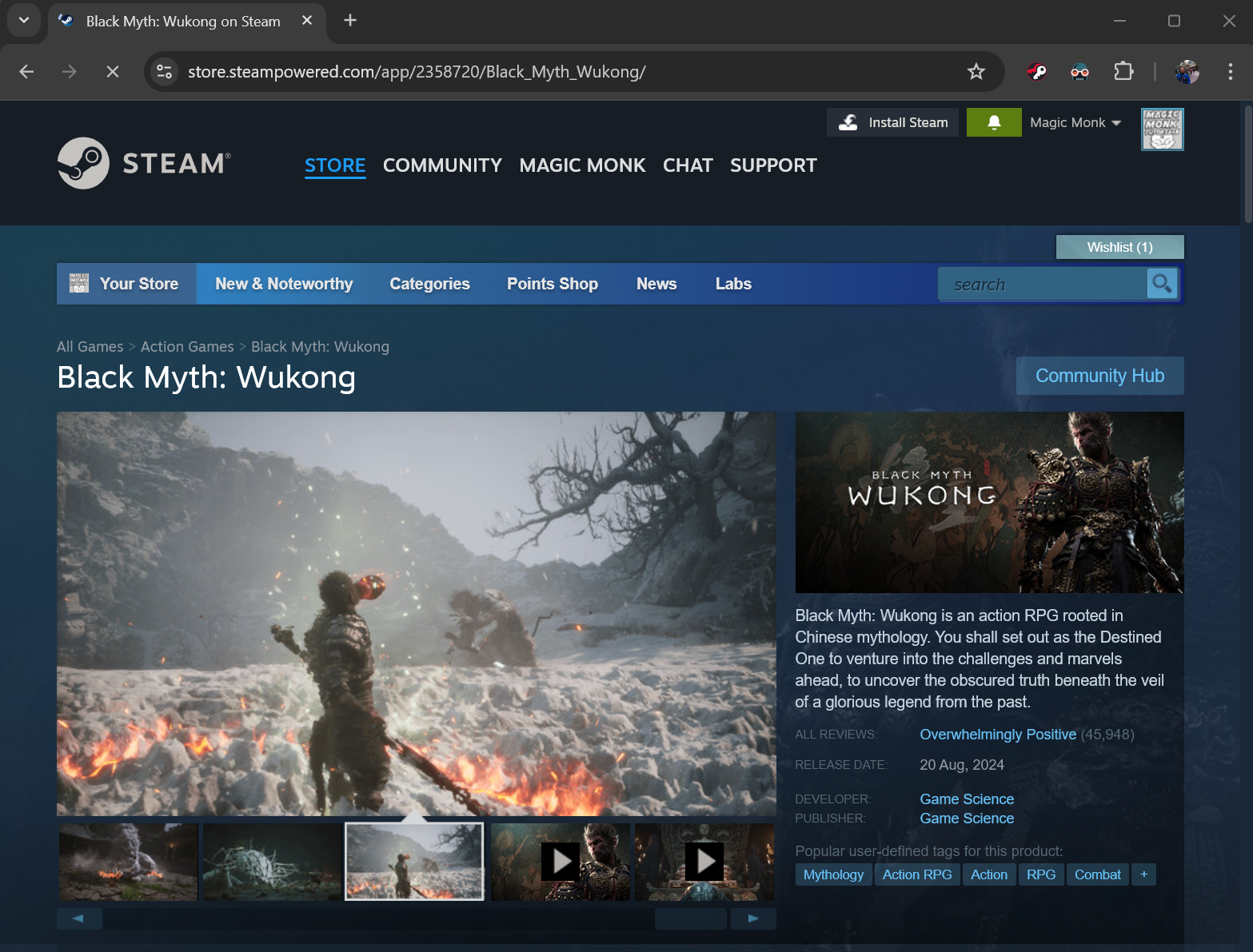The height and width of the screenshot is (952, 1253).
Task: Open Overwhelmingly Positive reviews link
Action: pos(998,735)
